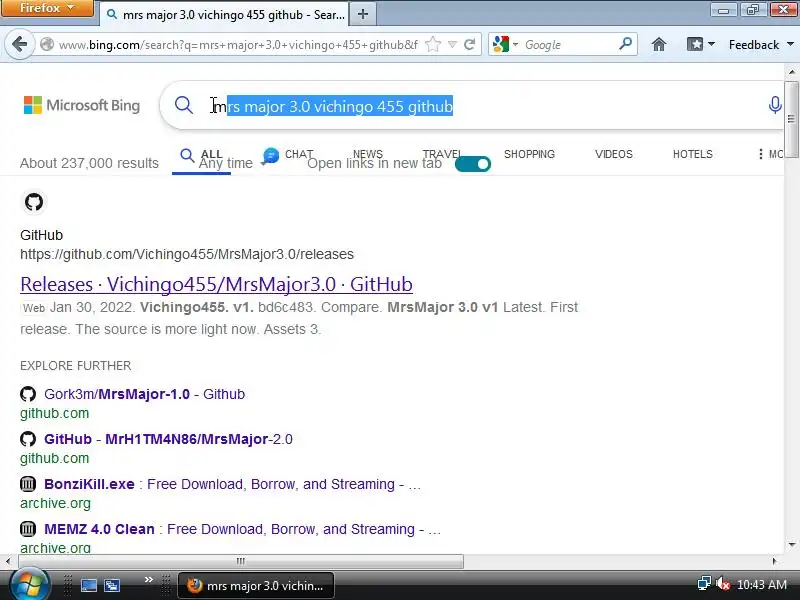Click the Google search magnifier icon
Viewport: 800px width, 600px height.
626,44
